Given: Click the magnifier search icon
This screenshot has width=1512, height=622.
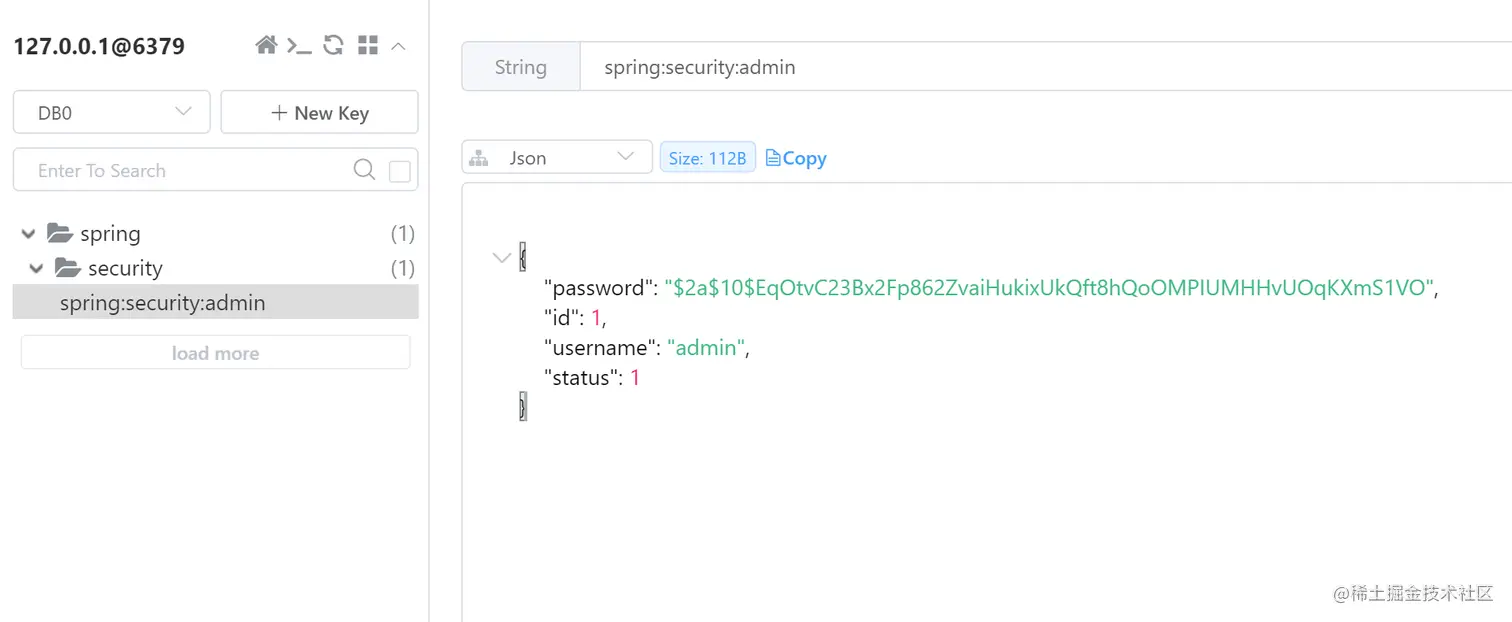Looking at the screenshot, I should [364, 170].
